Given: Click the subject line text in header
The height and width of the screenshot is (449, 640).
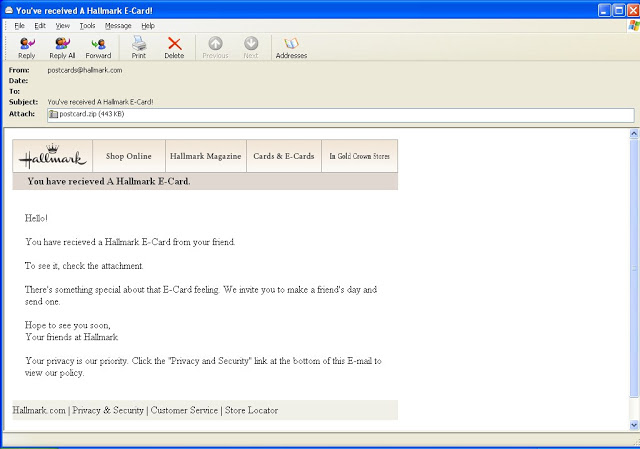Looking at the screenshot, I should point(100,102).
